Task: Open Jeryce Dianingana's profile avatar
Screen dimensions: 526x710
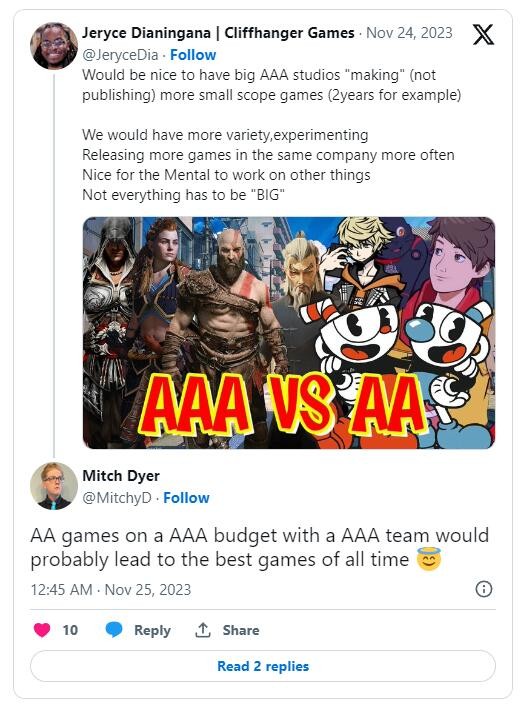Action: click(54, 46)
